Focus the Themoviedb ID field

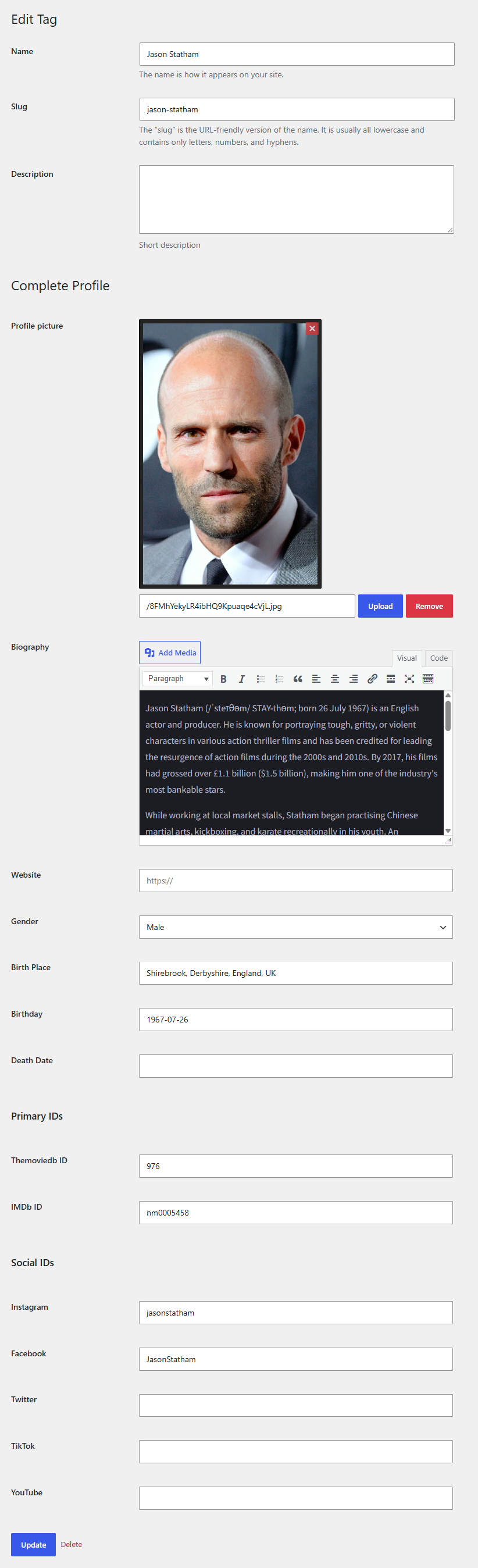coord(296,1166)
